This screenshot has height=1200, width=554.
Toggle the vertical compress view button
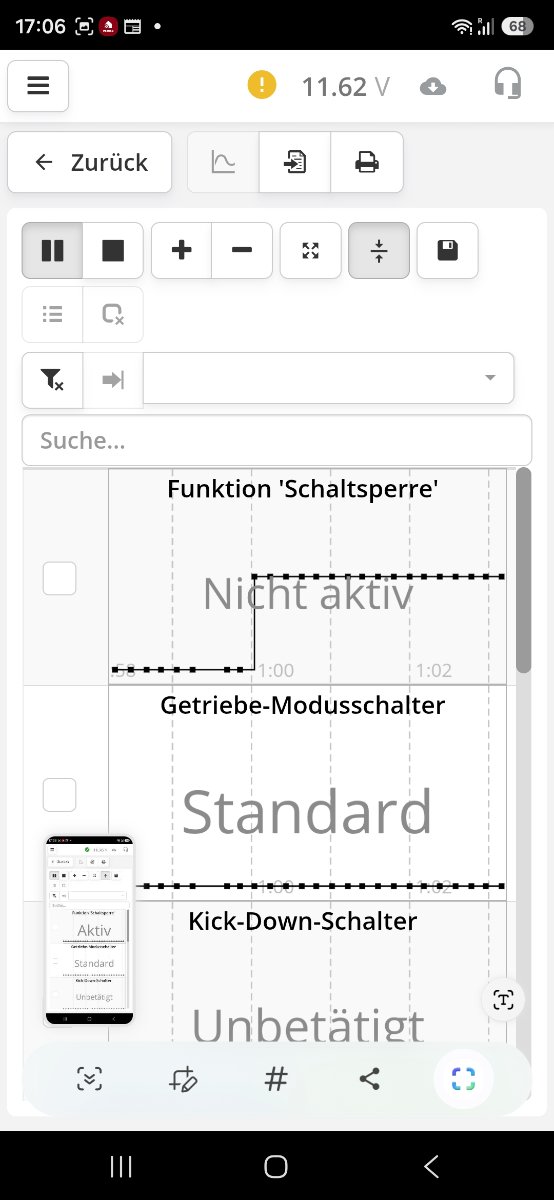click(x=379, y=250)
